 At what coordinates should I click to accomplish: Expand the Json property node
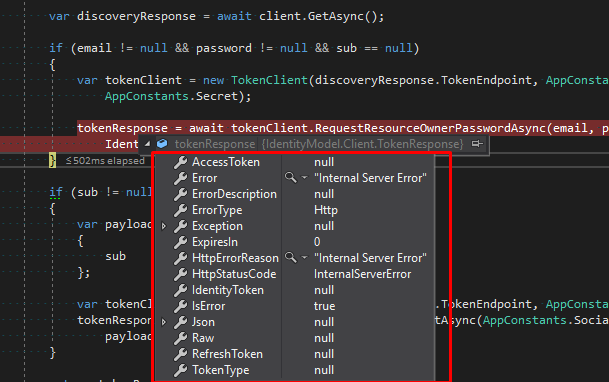pyautogui.click(x=164, y=322)
